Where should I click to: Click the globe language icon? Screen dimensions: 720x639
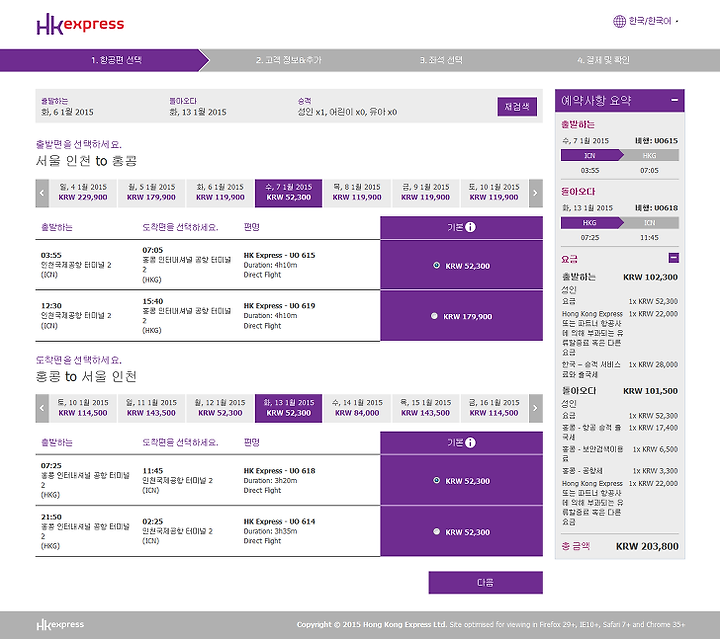[x=619, y=21]
